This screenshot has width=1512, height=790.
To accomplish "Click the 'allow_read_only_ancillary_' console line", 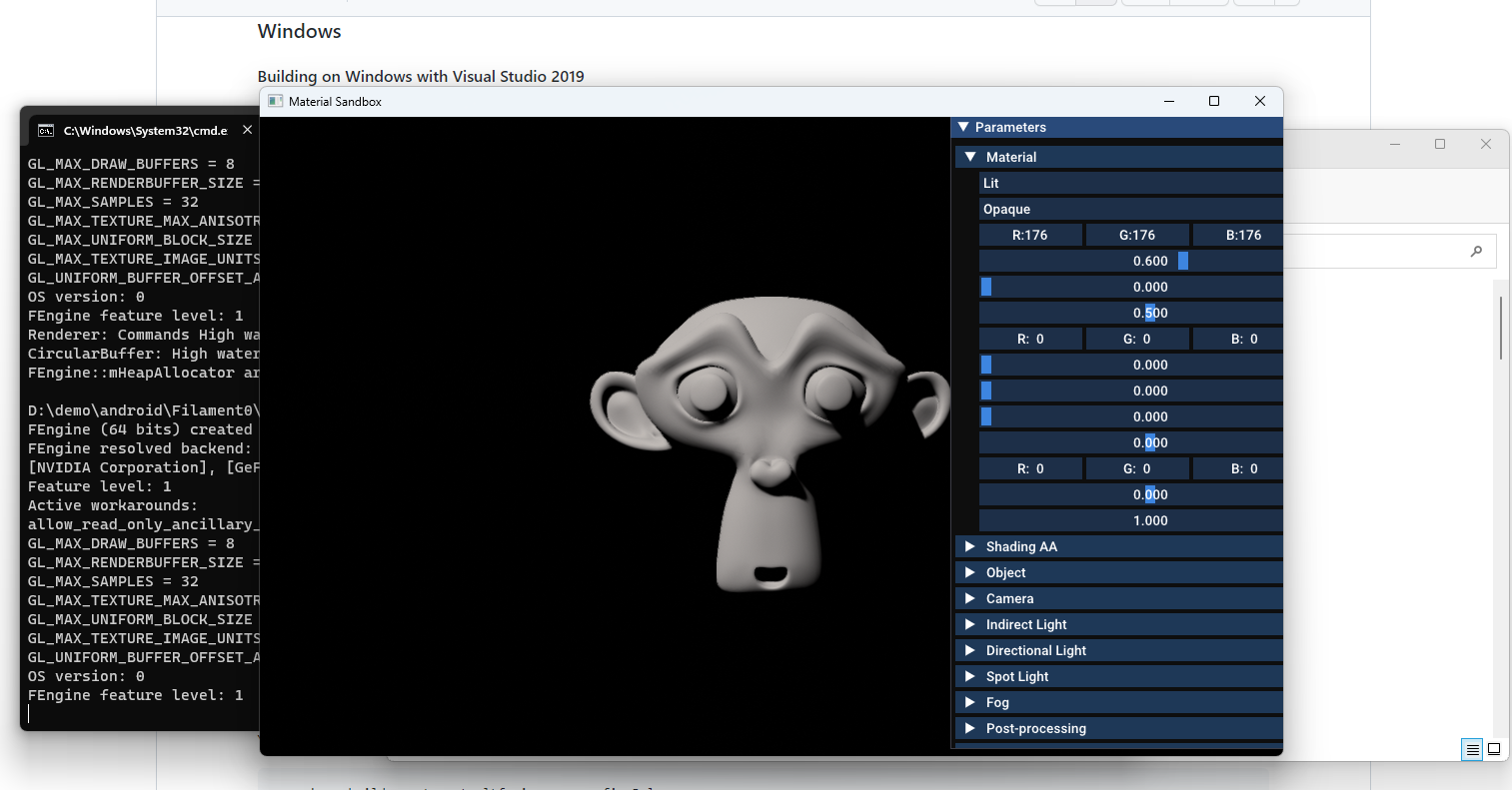I will tap(144, 524).
